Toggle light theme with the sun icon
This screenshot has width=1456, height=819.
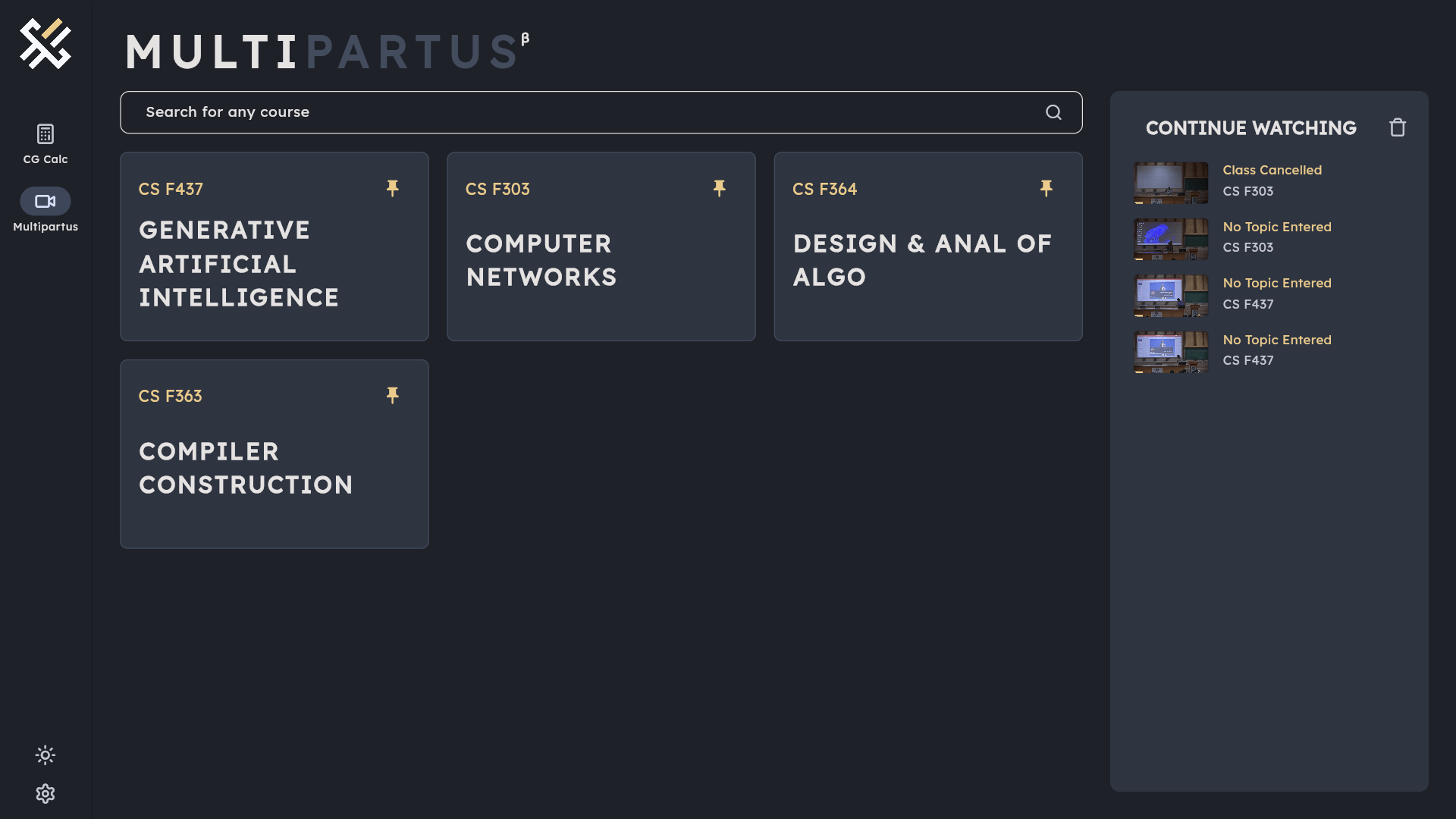coord(45,755)
